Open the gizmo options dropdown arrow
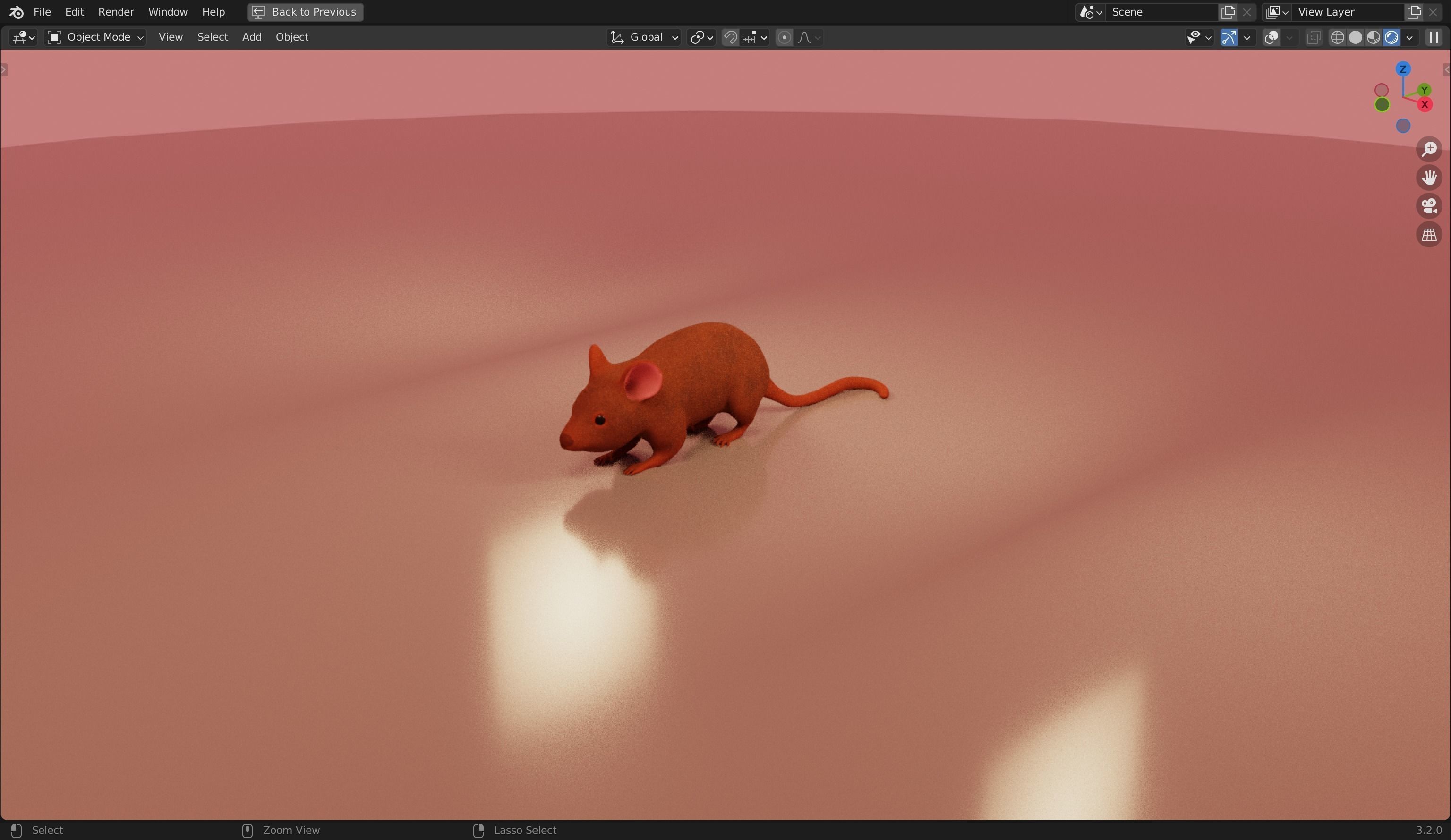 [x=1247, y=37]
